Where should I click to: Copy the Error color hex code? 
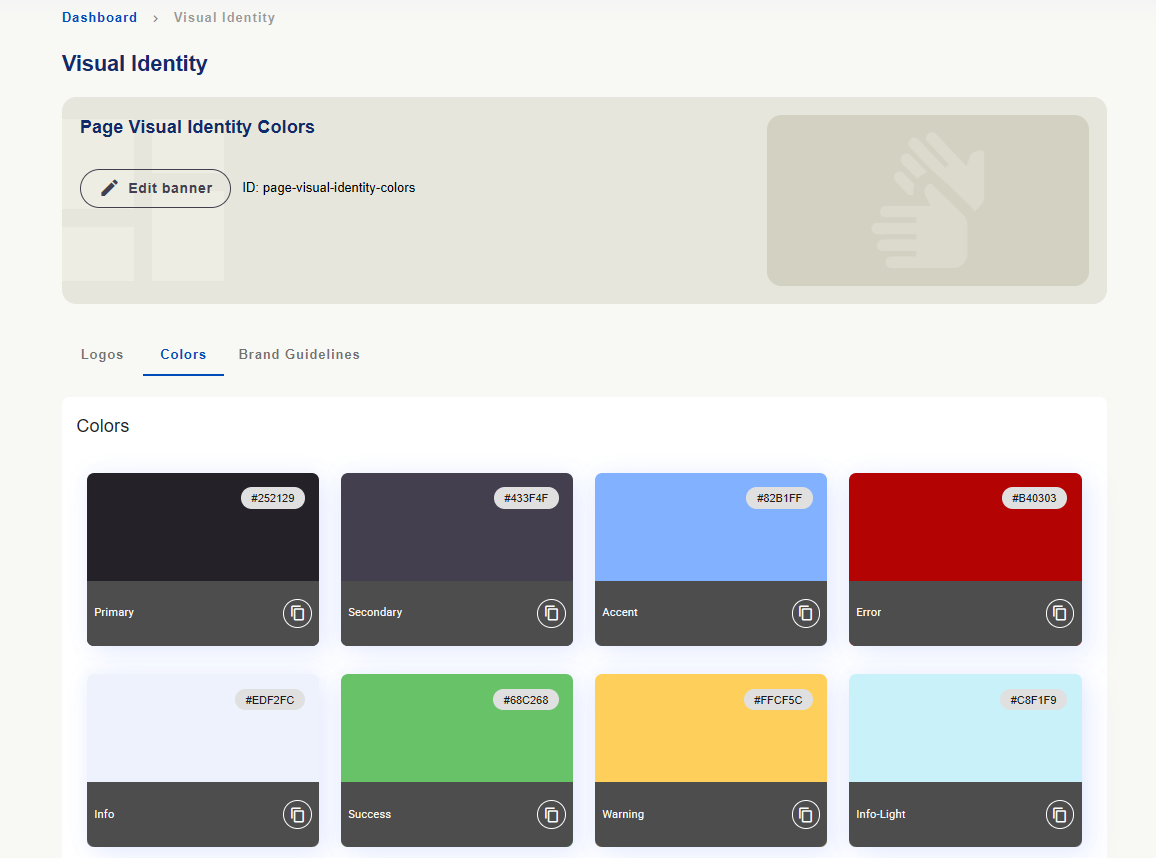tap(1059, 613)
